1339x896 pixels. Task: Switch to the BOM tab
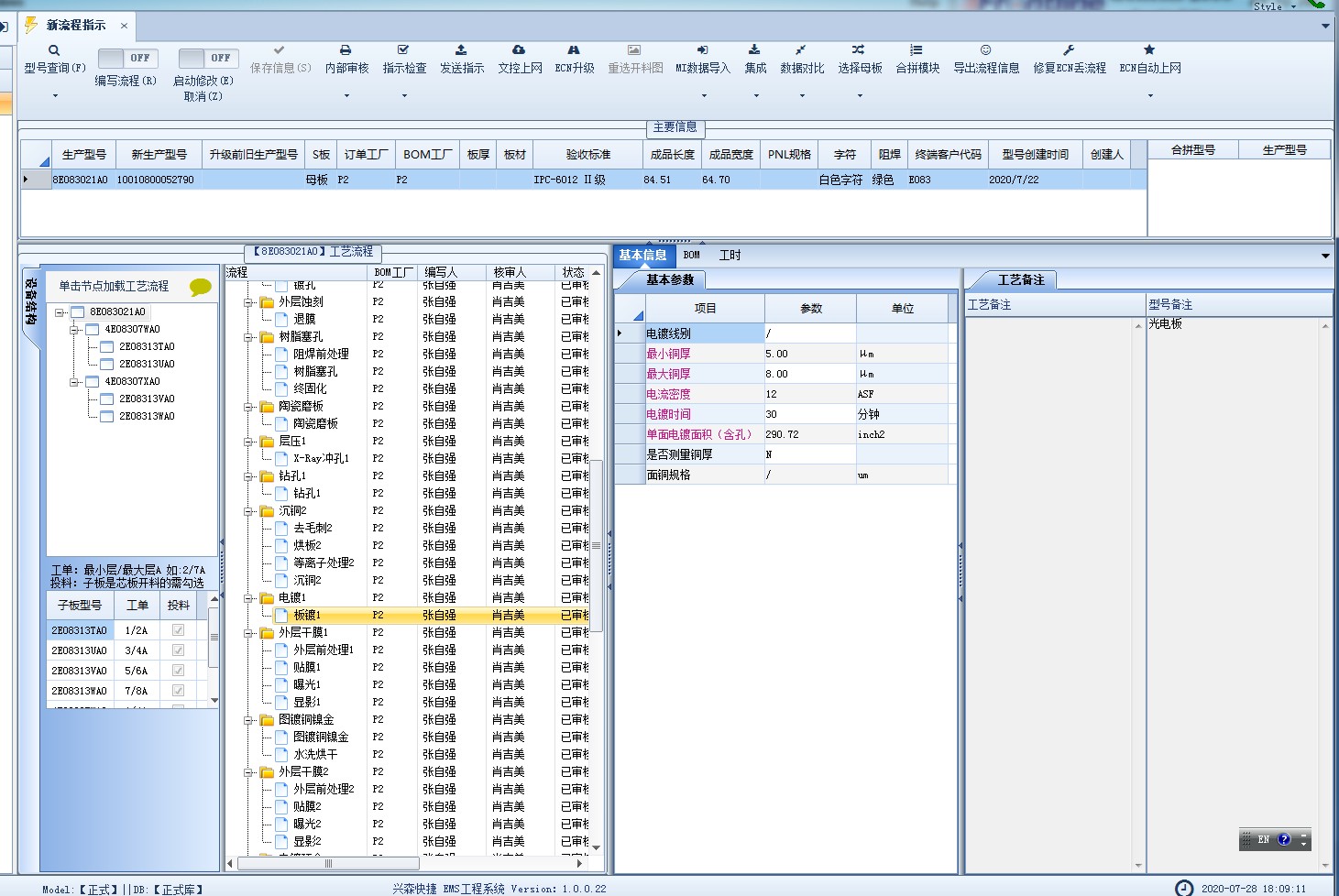coord(692,255)
